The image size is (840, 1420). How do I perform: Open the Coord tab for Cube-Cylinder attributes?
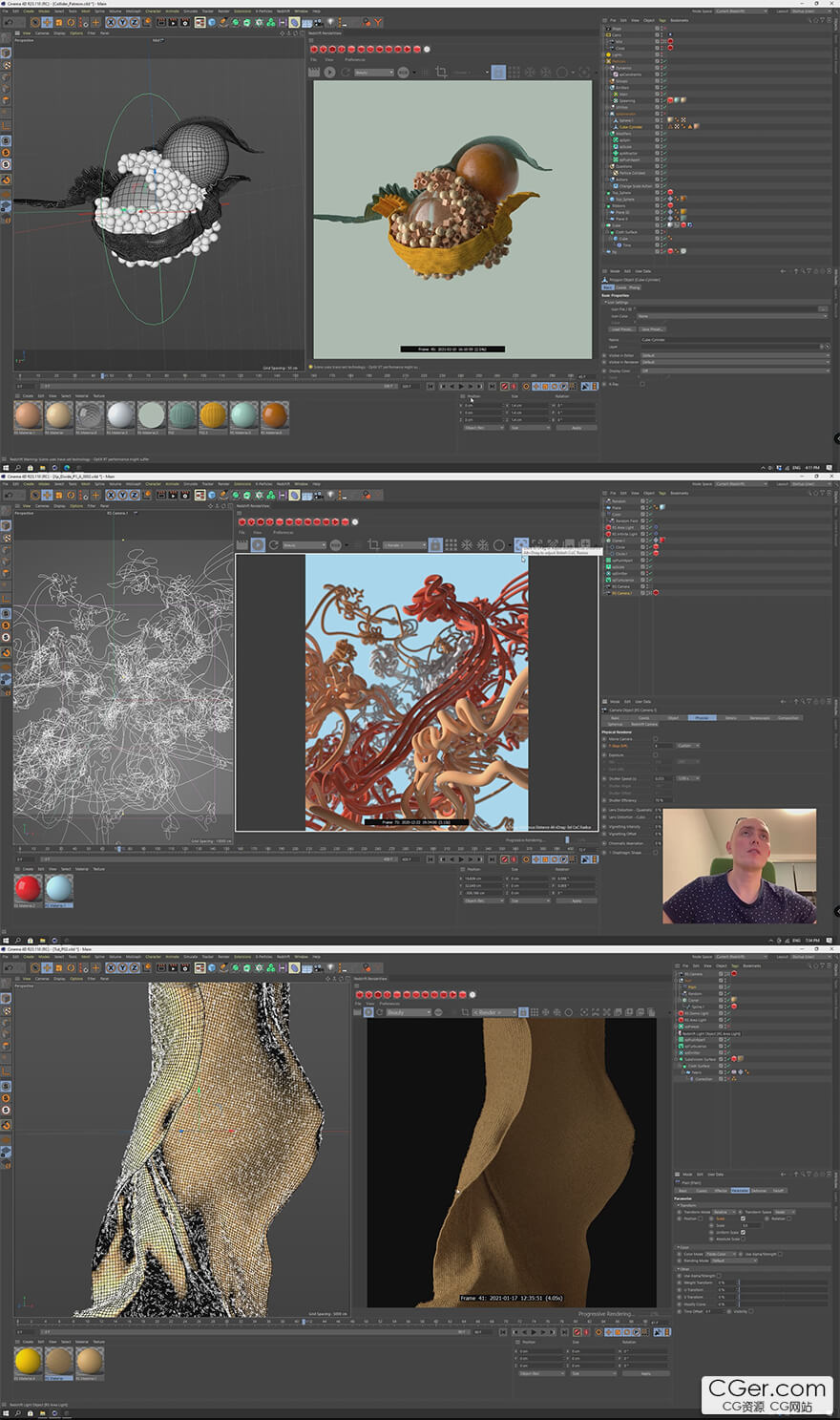[x=620, y=287]
